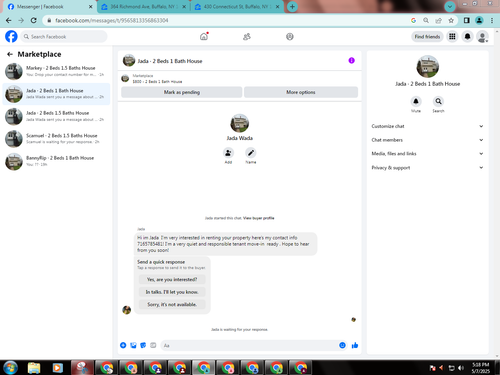
Task: Open Chrome's tab search dropdown
Action: 450,6
